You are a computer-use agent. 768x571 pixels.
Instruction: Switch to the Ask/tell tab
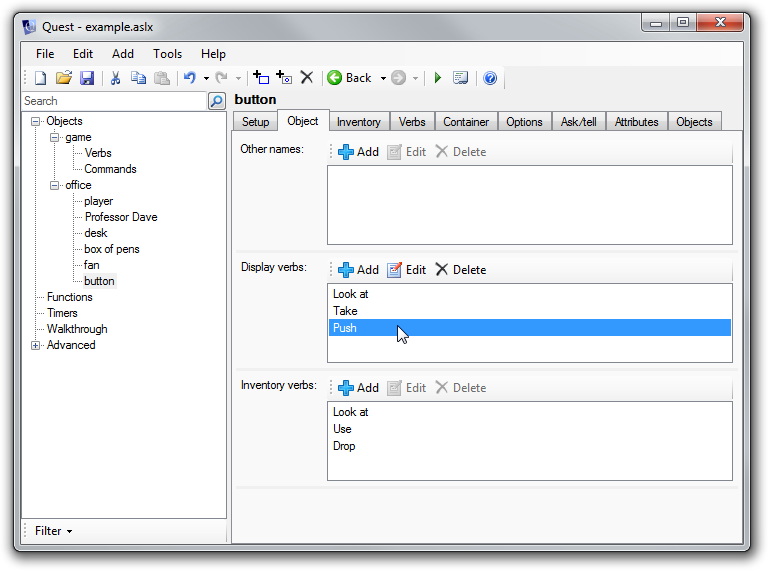point(578,122)
